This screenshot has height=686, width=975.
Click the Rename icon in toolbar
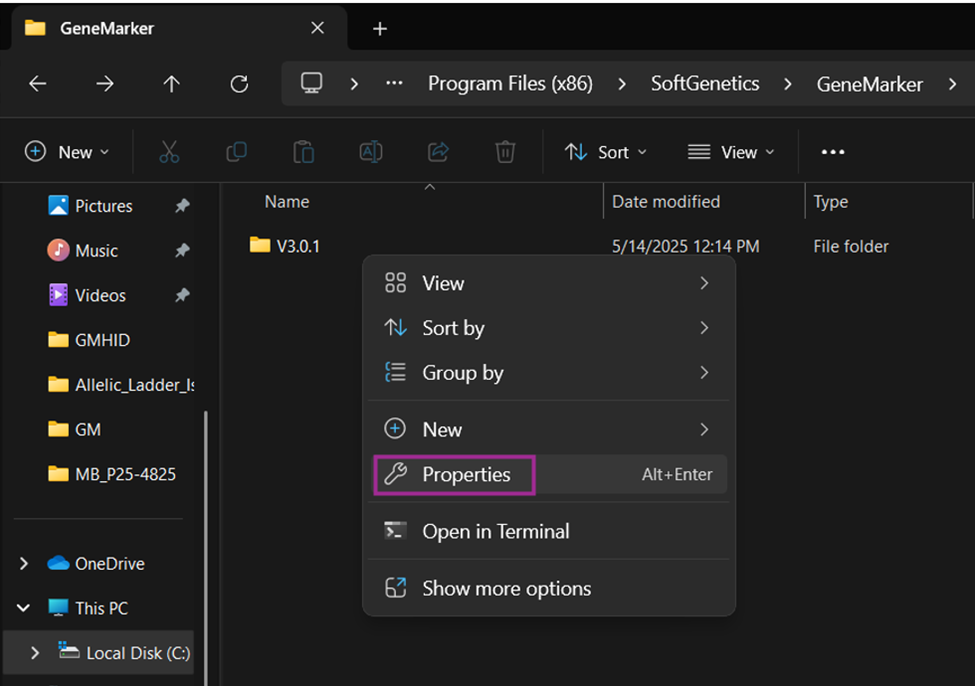371,152
